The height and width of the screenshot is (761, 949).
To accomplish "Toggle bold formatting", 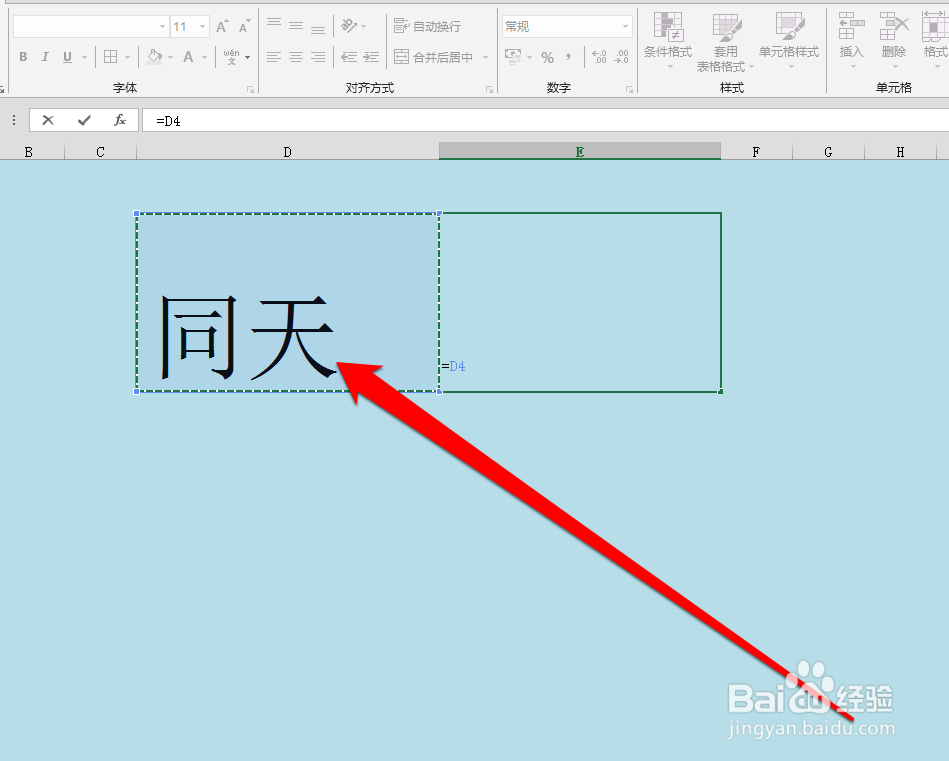I will click(x=22, y=57).
